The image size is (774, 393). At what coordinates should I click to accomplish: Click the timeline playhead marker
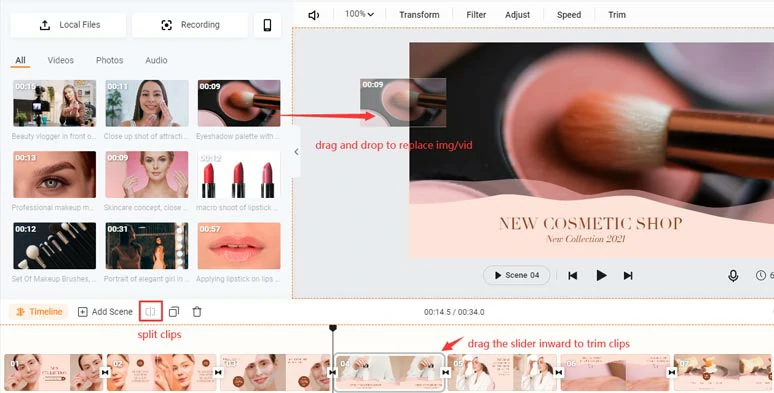[x=333, y=328]
